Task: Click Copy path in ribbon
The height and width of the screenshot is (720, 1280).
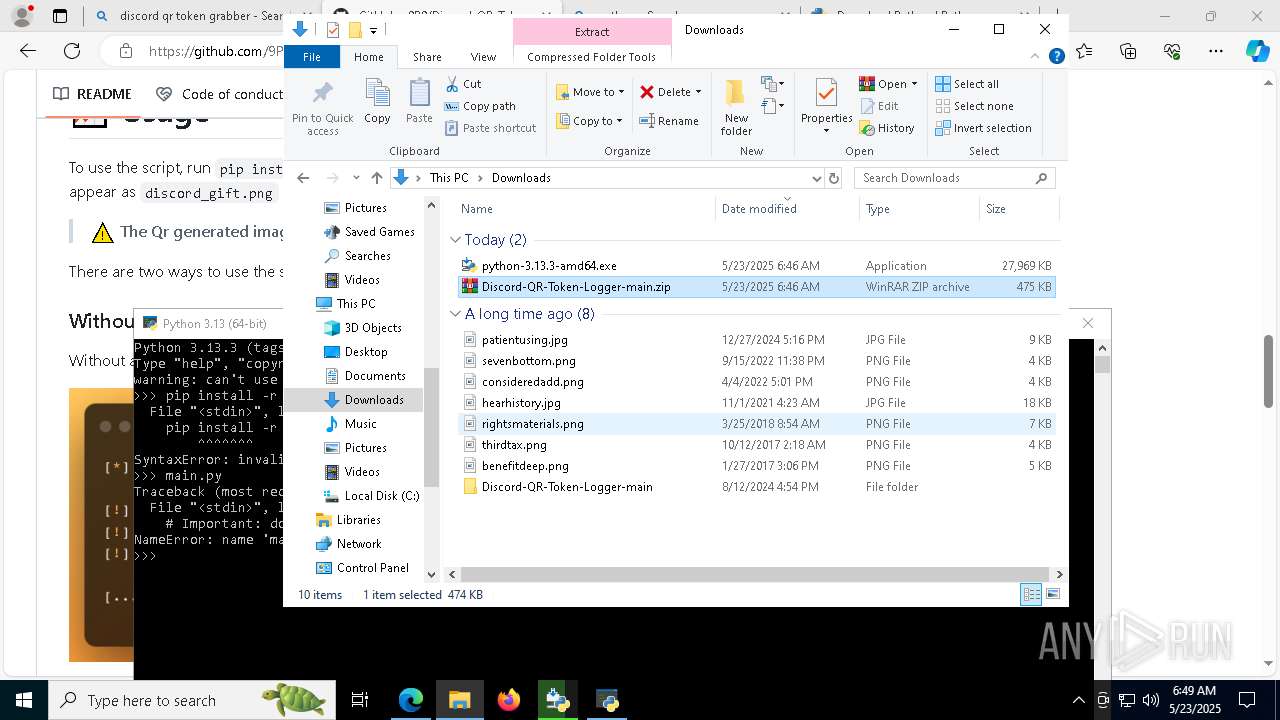Action: click(x=480, y=106)
